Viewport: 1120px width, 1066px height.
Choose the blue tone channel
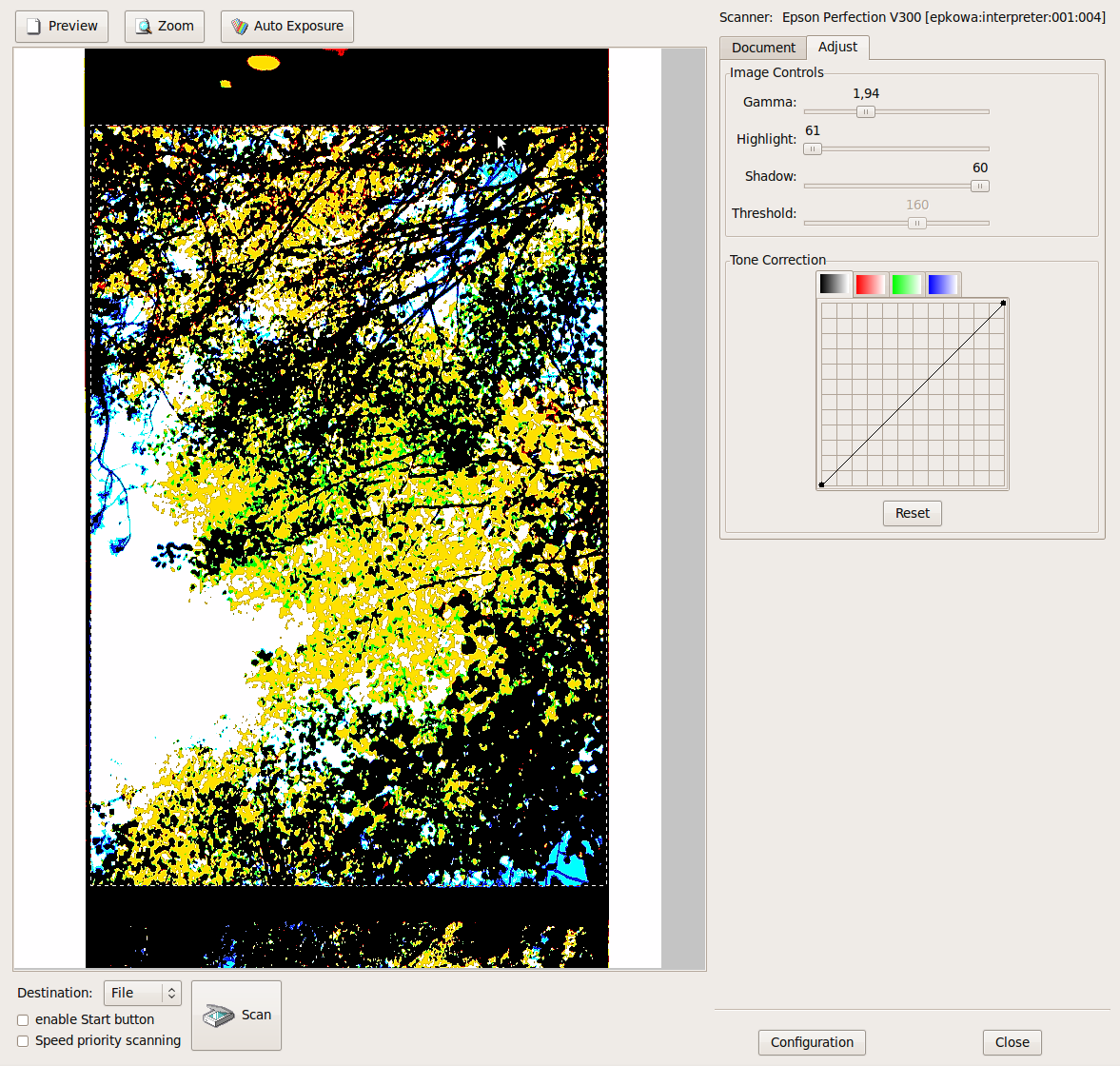(x=943, y=285)
